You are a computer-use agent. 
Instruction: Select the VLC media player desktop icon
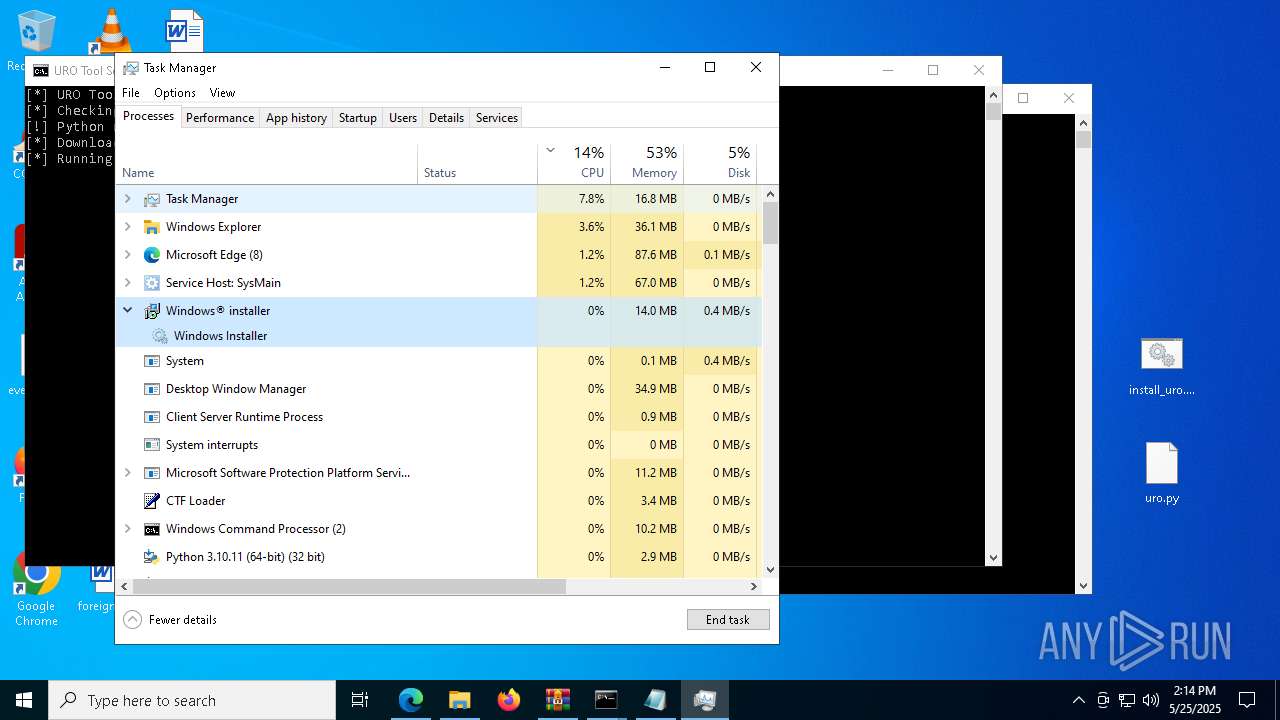click(111, 30)
